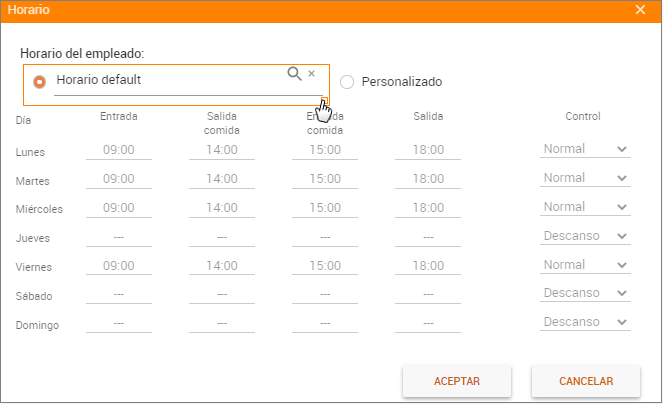Focus the Viernes Salida time field
664x405 pixels.
coord(428,266)
